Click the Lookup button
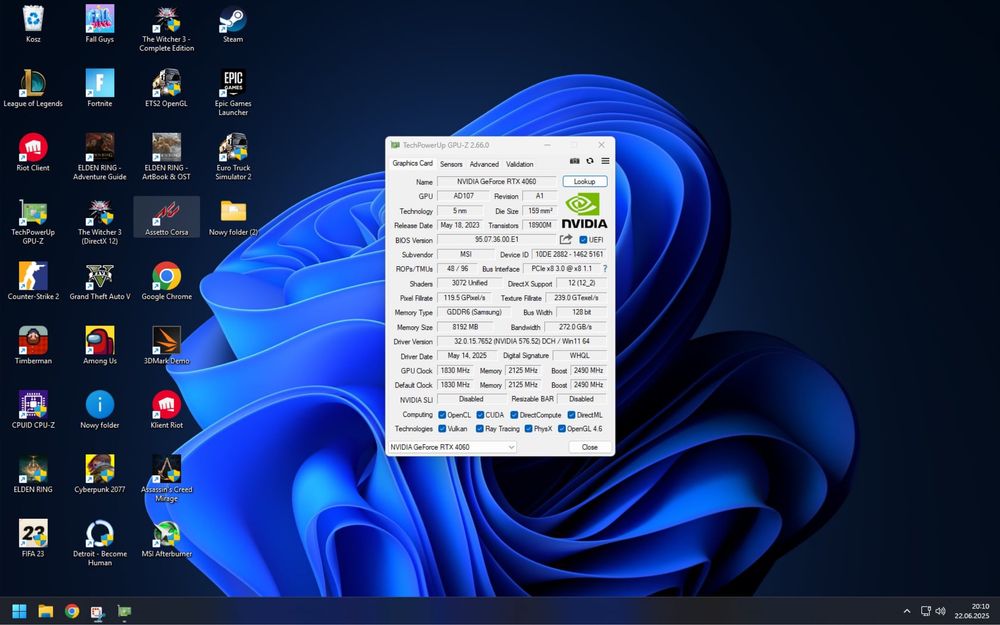This screenshot has width=1000, height=625. [585, 182]
